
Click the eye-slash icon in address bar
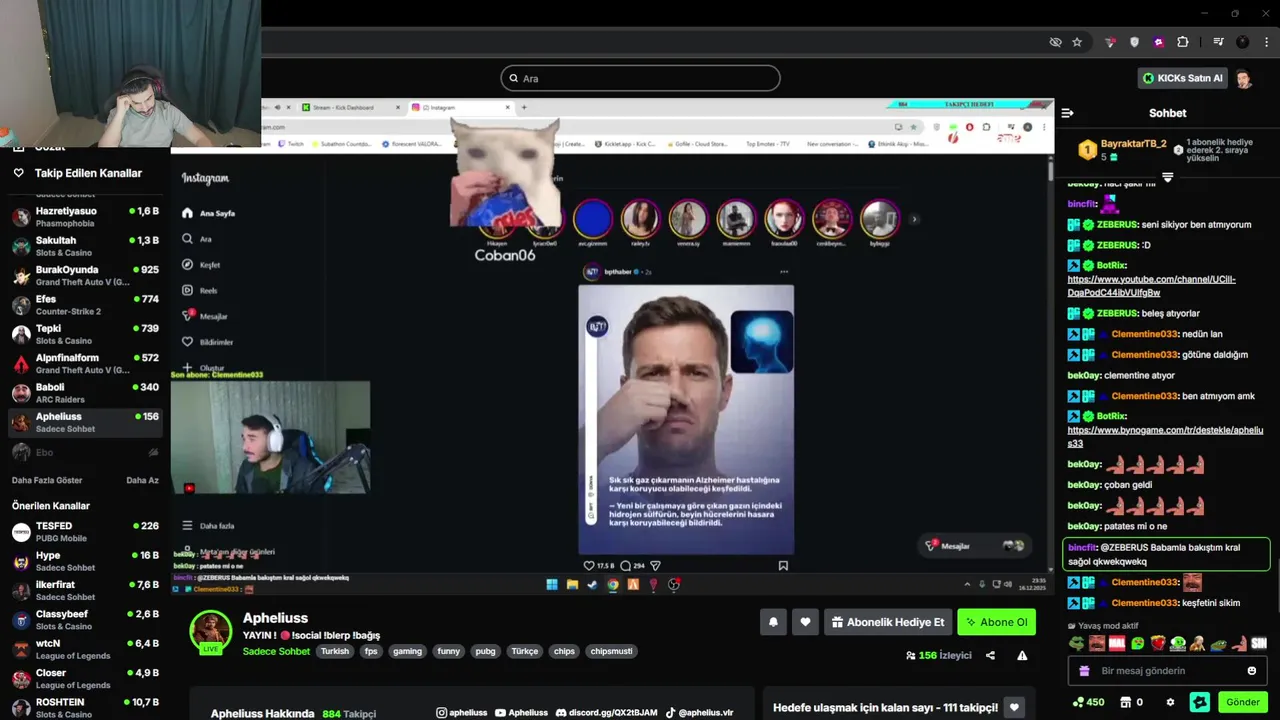[1055, 42]
